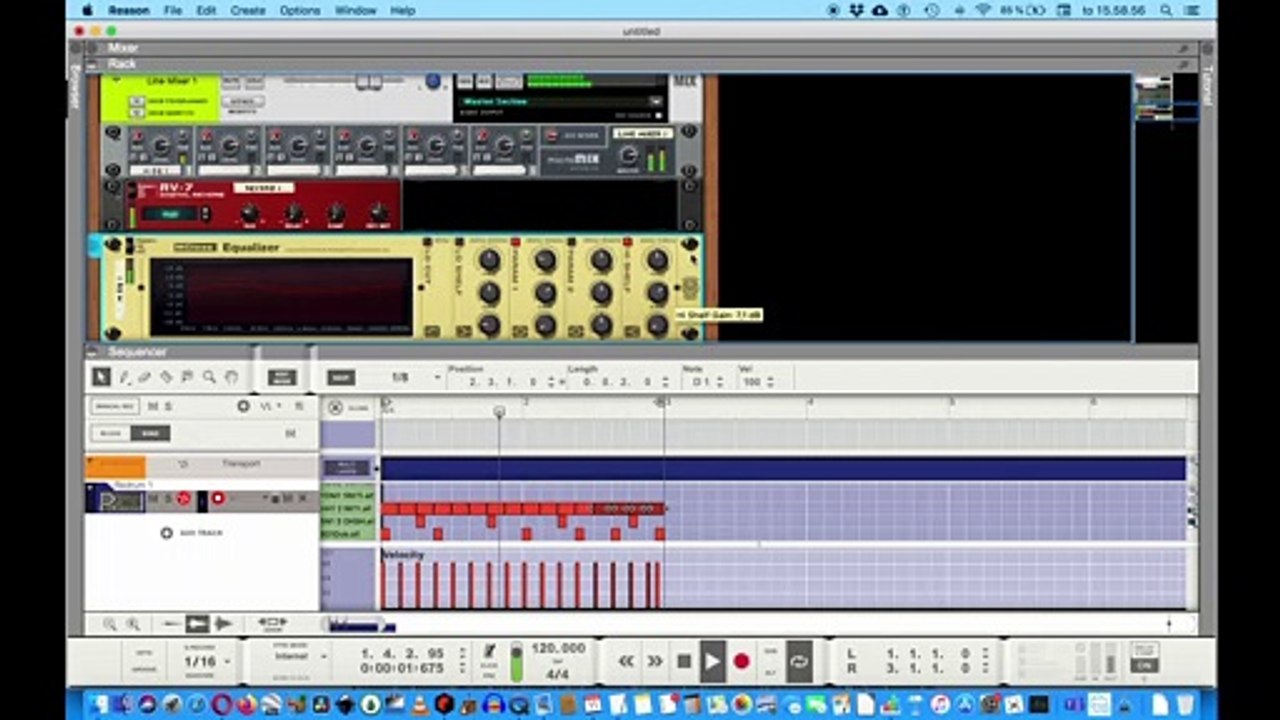Toggle the Snap button in sequencer toolbar
Screen dimensions: 1280x720
tap(341, 378)
